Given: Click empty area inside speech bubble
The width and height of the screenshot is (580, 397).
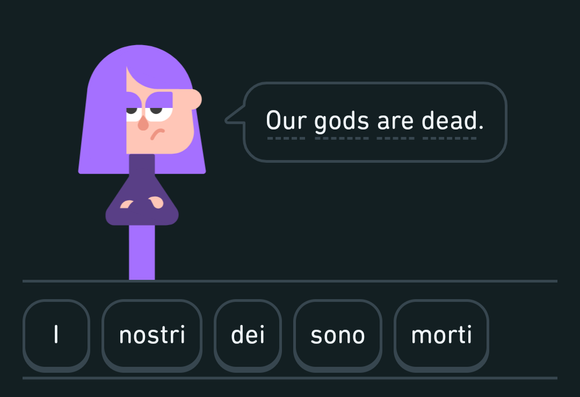Looking at the screenshot, I should [x=374, y=150].
